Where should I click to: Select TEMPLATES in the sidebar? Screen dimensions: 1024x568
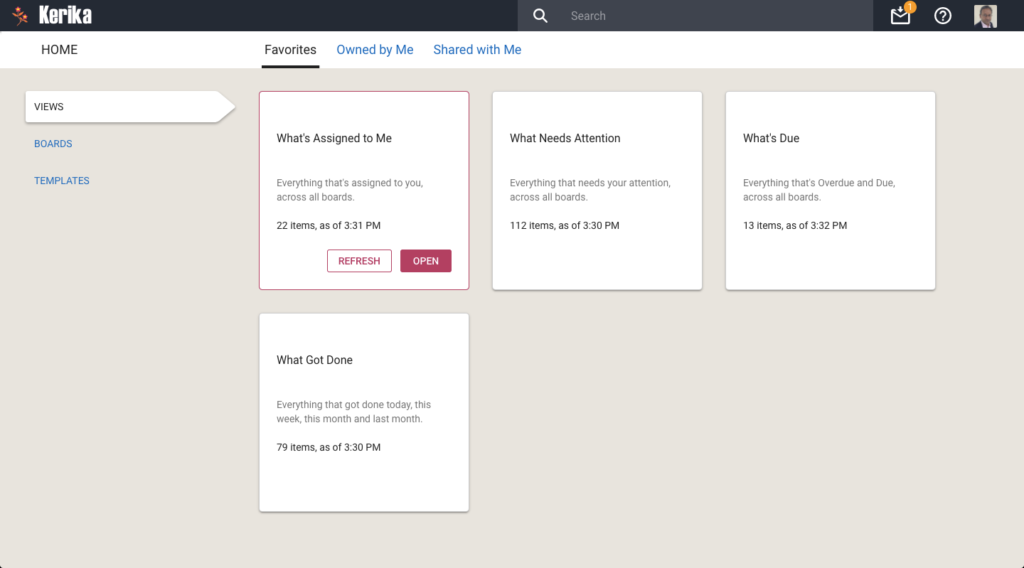61,181
